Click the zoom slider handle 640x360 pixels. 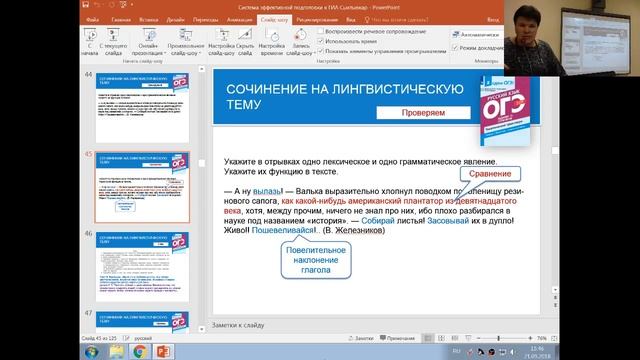498,338
